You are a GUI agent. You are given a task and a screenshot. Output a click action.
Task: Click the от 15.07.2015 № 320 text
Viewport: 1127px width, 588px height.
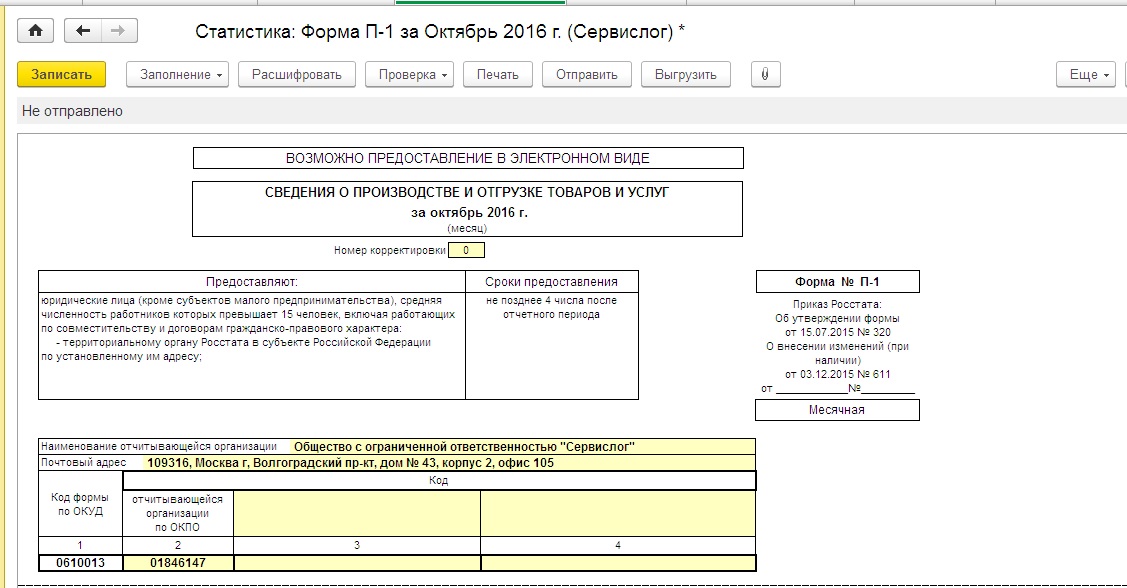(x=837, y=332)
